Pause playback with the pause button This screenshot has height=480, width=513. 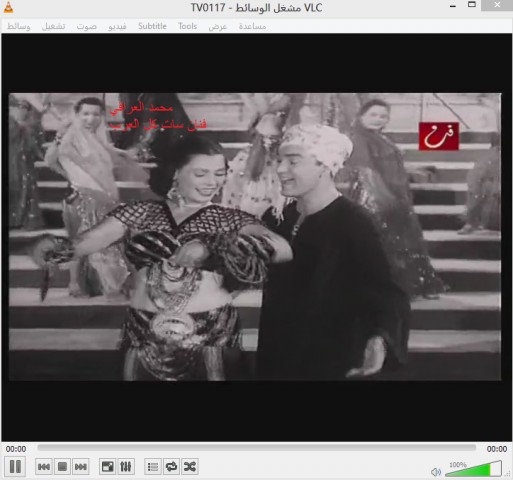15,466
